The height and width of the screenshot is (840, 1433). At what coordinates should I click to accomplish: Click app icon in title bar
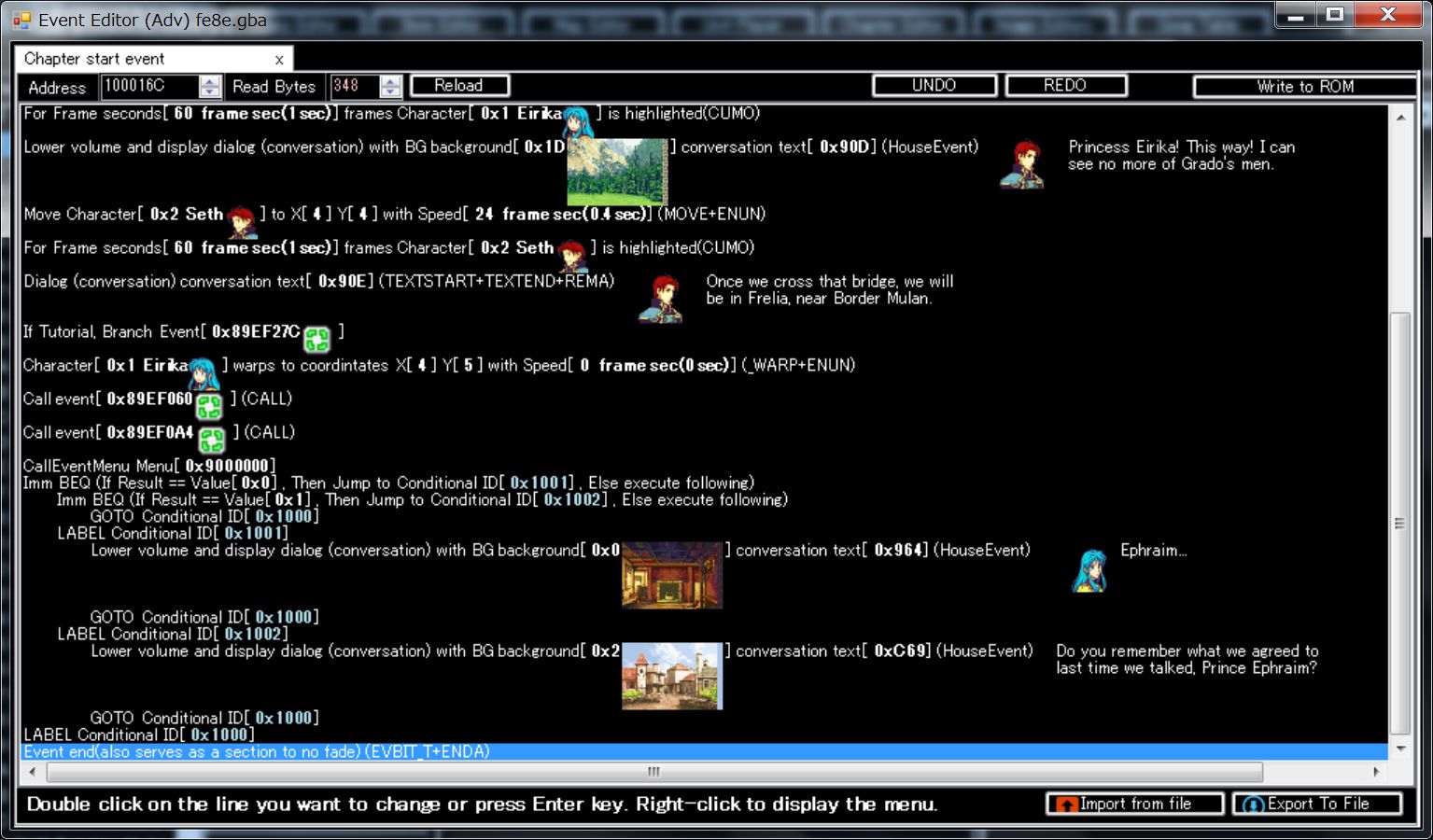21,20
